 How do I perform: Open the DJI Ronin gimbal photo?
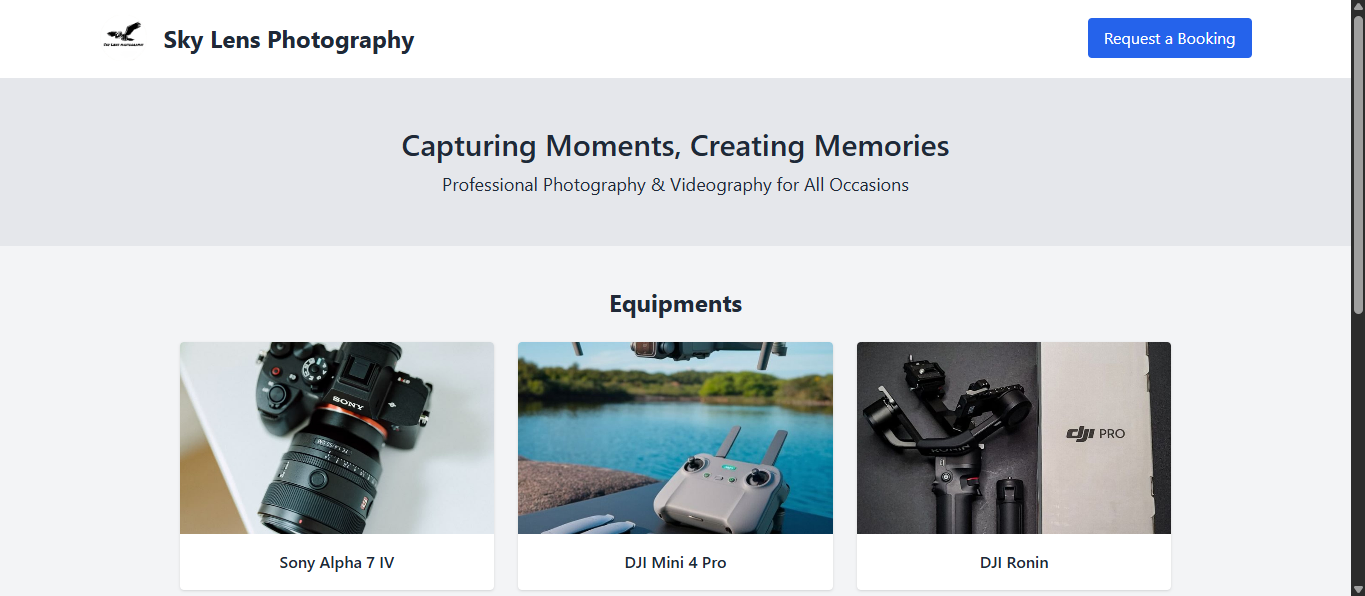pos(1013,438)
